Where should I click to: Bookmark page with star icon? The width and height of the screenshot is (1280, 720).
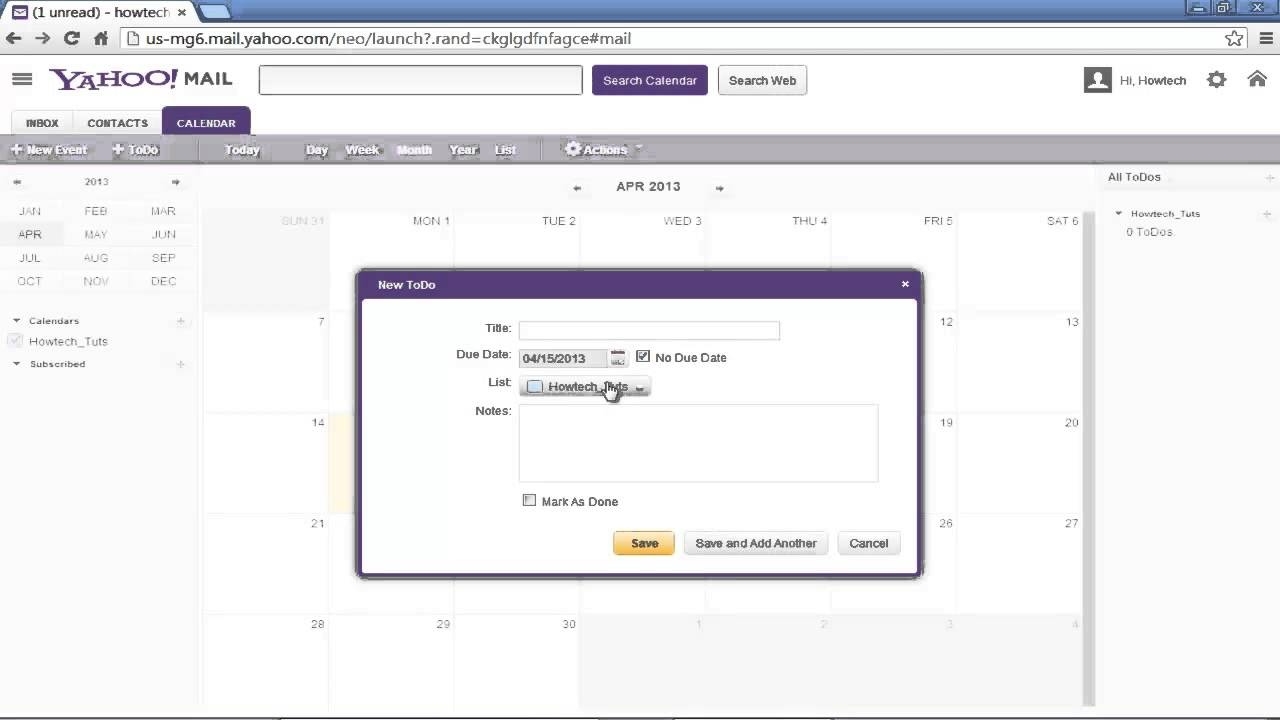(1234, 38)
